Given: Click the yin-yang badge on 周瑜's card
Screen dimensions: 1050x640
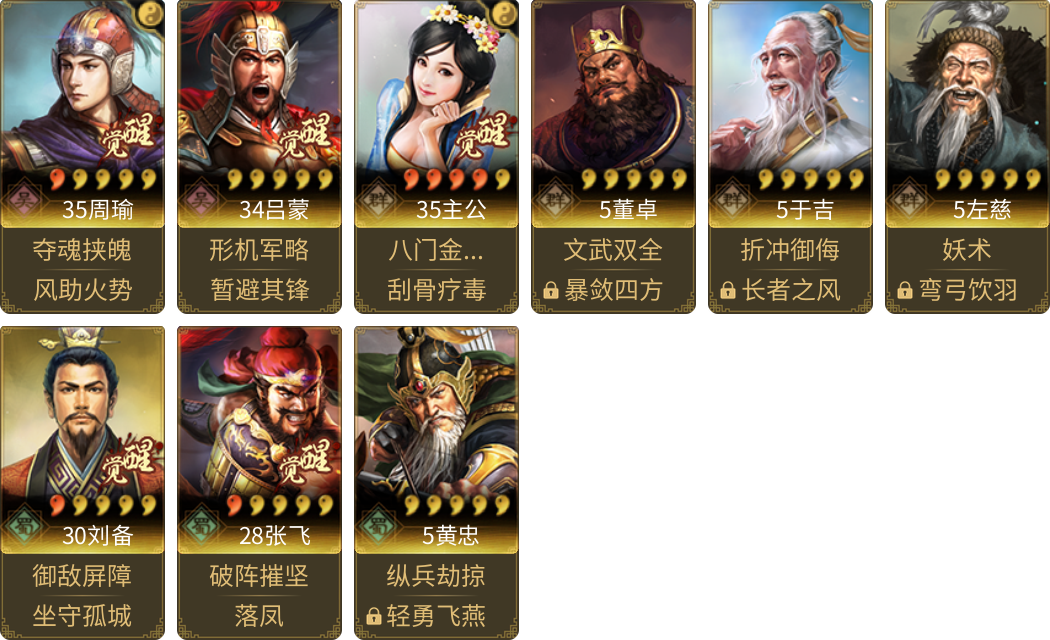Looking at the screenshot, I should 151,11.
